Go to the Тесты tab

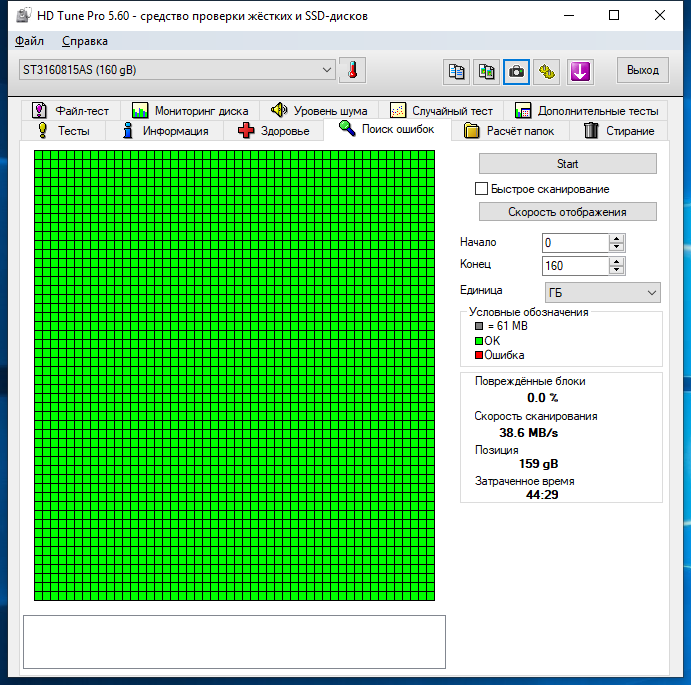coord(63,131)
